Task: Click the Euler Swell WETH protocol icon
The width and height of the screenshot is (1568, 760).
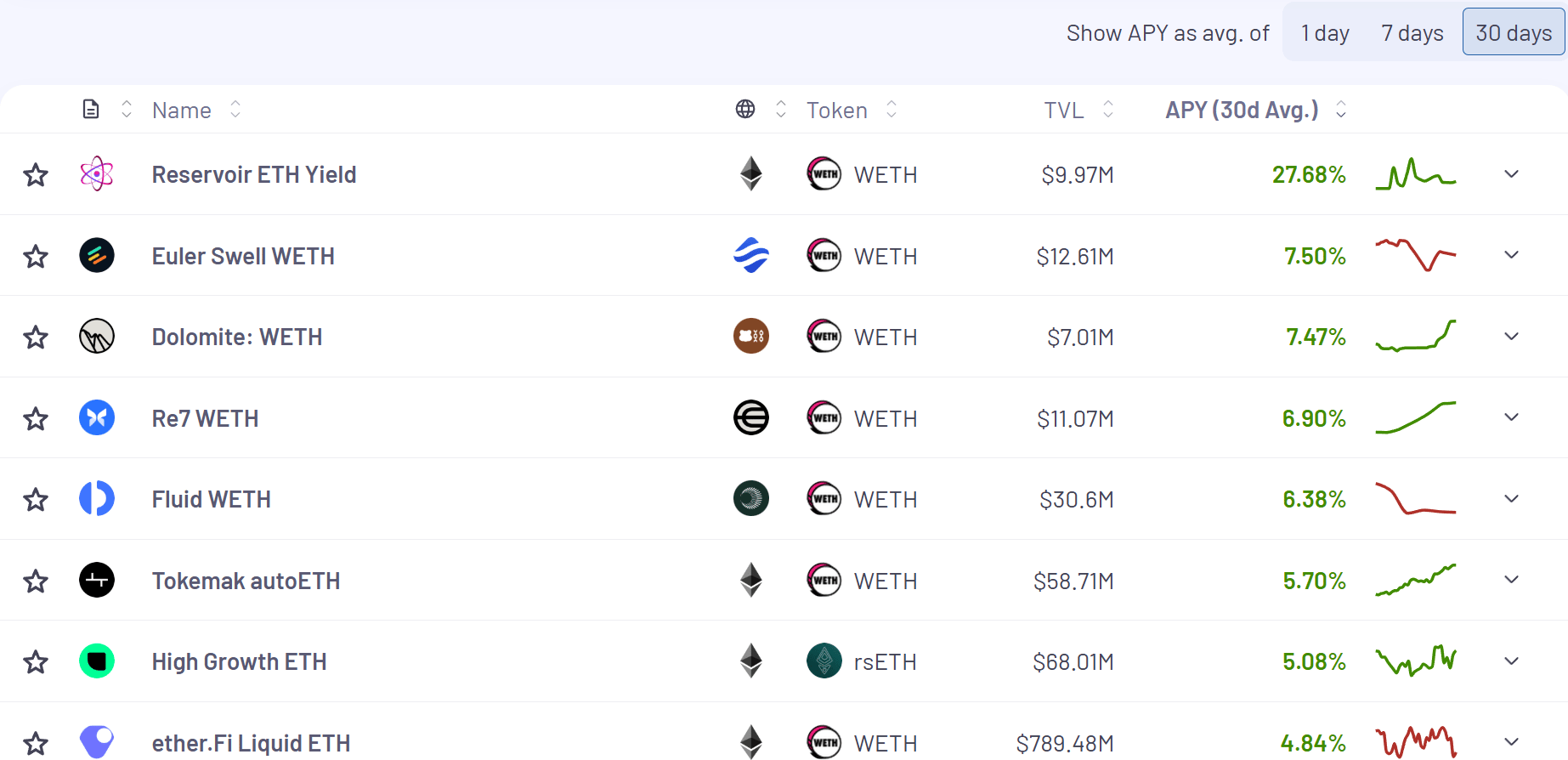Action: point(97,255)
